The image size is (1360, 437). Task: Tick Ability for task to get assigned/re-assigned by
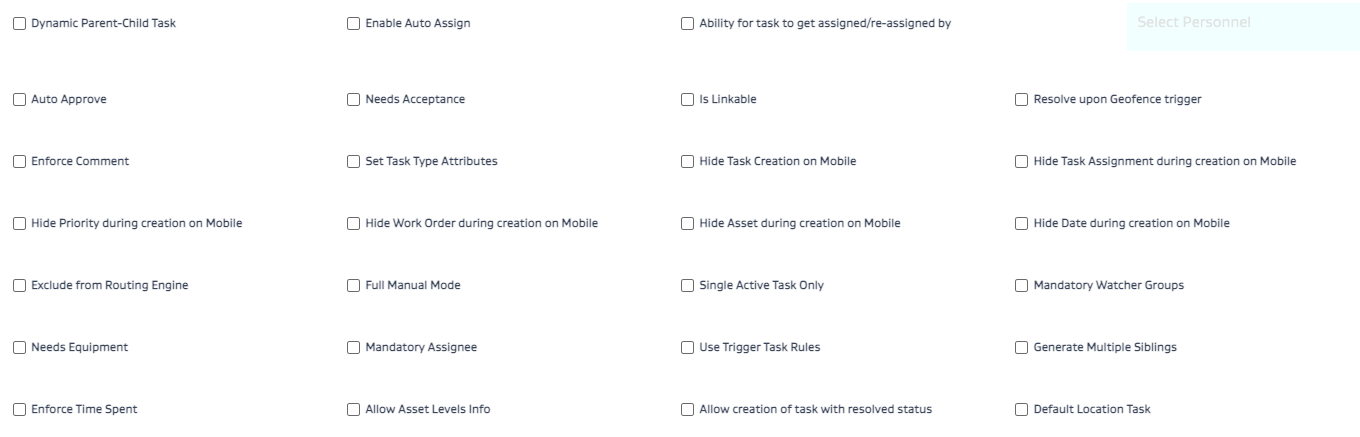[687, 23]
